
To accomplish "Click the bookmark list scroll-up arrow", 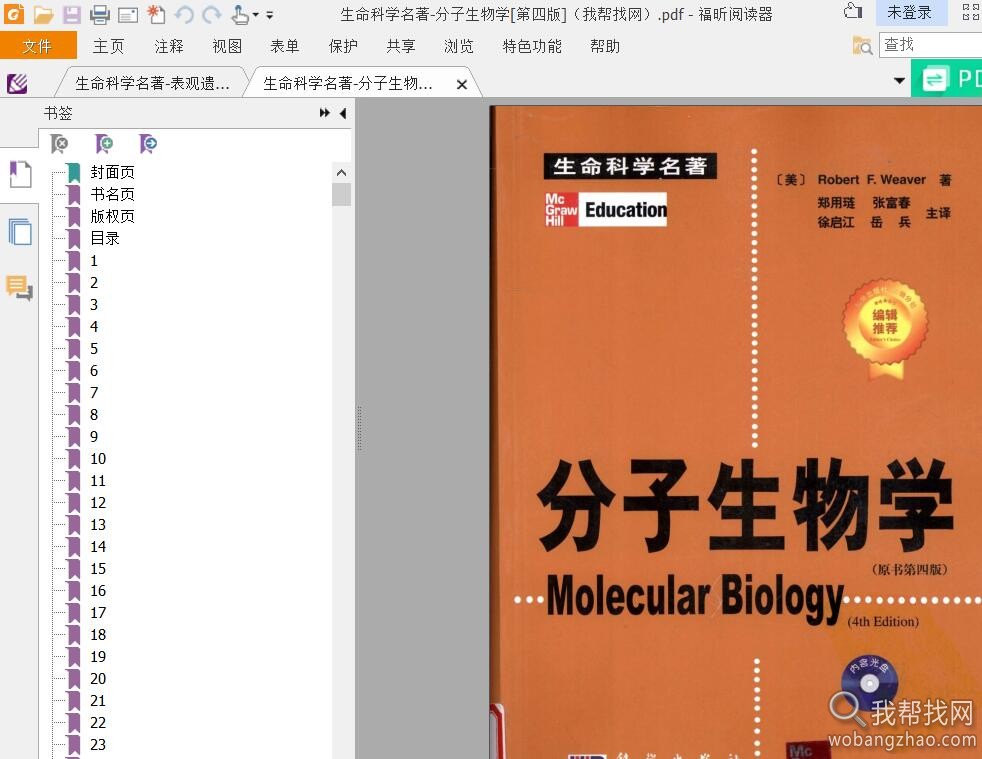I will pyautogui.click(x=341, y=172).
